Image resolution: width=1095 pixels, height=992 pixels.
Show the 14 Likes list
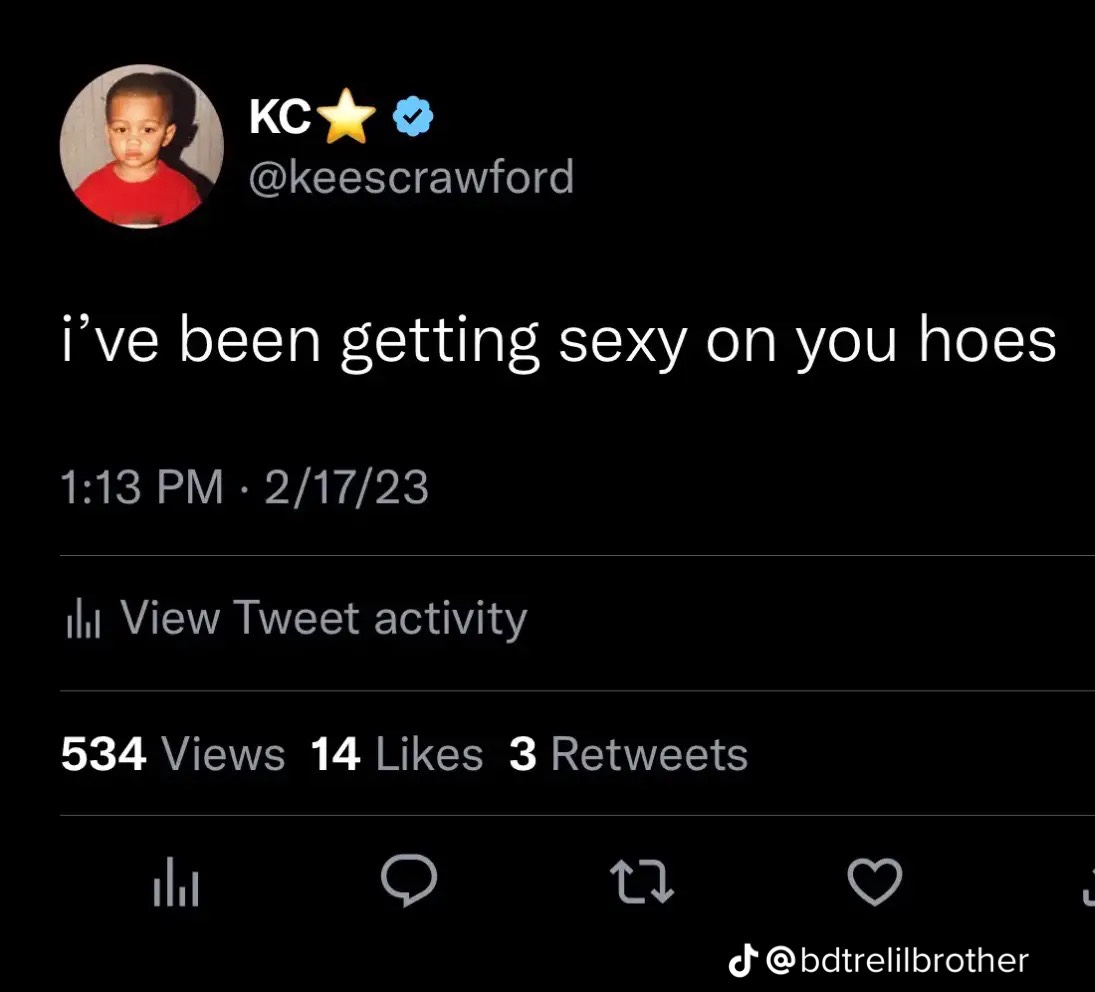pos(396,753)
